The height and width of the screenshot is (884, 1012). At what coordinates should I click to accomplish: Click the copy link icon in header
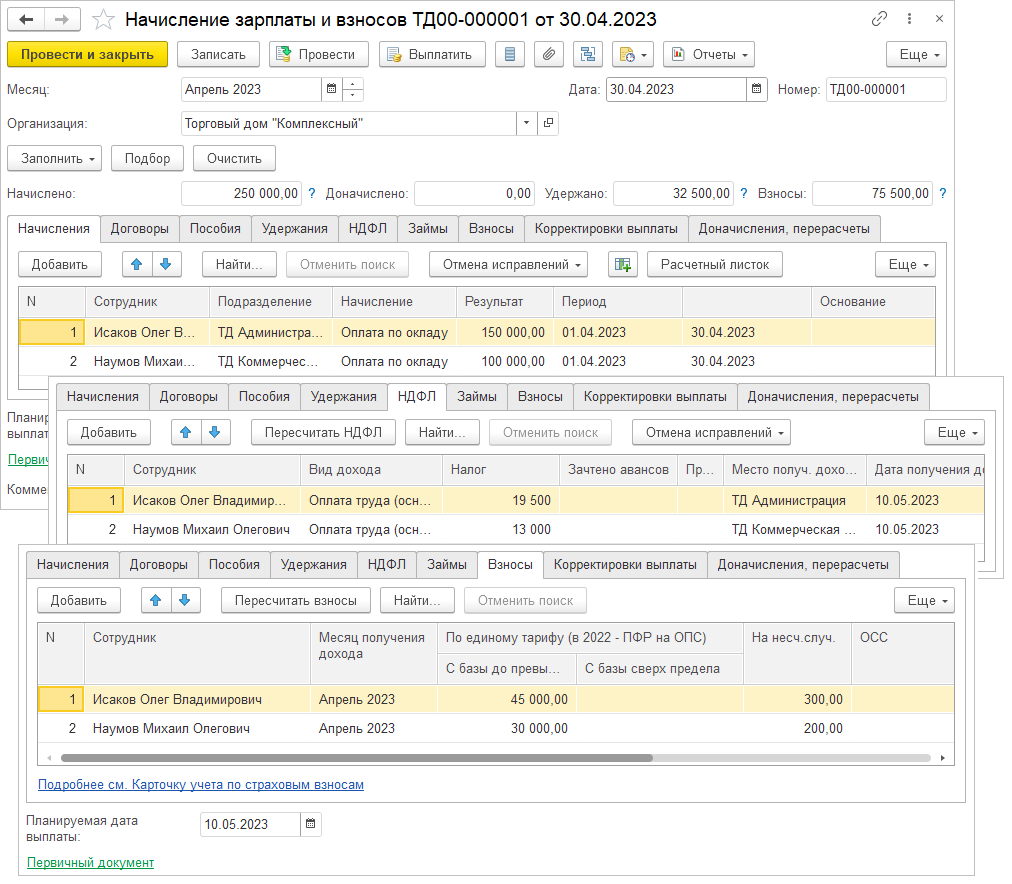pyautogui.click(x=880, y=19)
